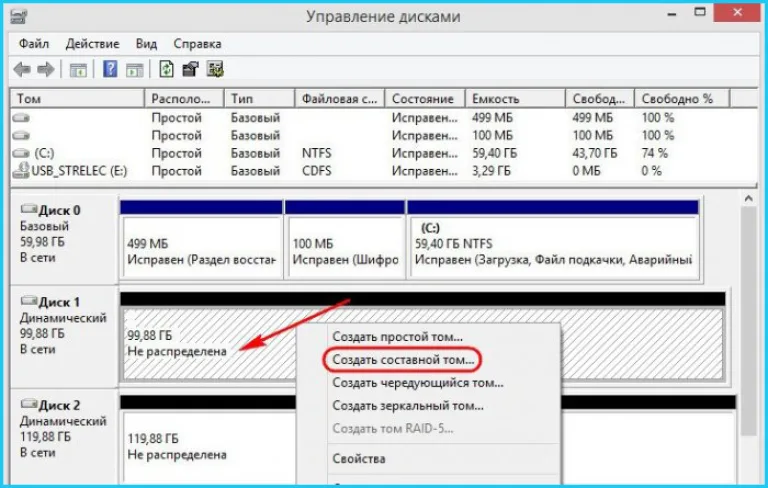Screen dimensions: 768x488
Task: Sort by the Емкость column header
Action: [515, 98]
